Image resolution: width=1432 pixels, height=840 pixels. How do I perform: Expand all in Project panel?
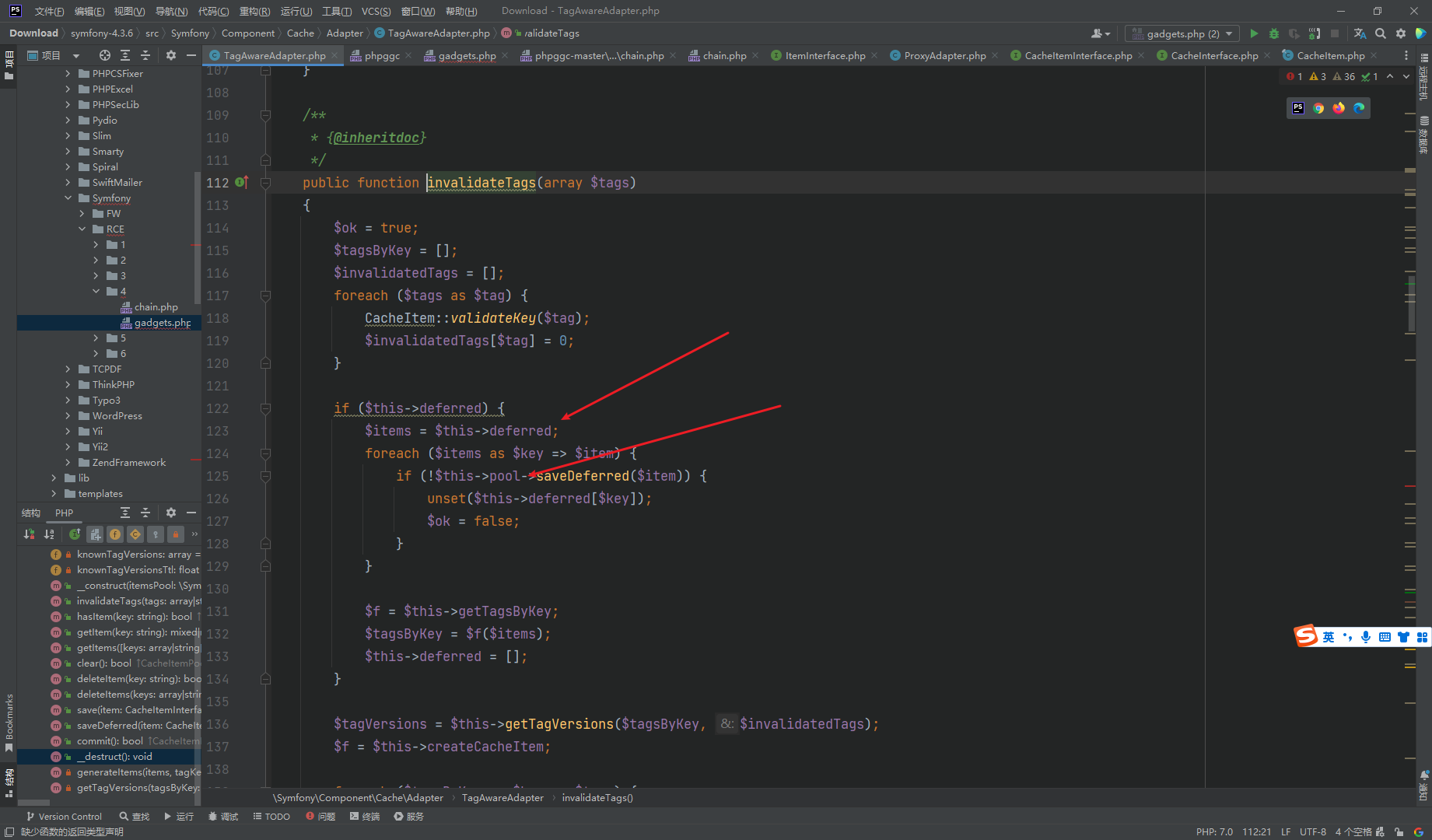125,55
